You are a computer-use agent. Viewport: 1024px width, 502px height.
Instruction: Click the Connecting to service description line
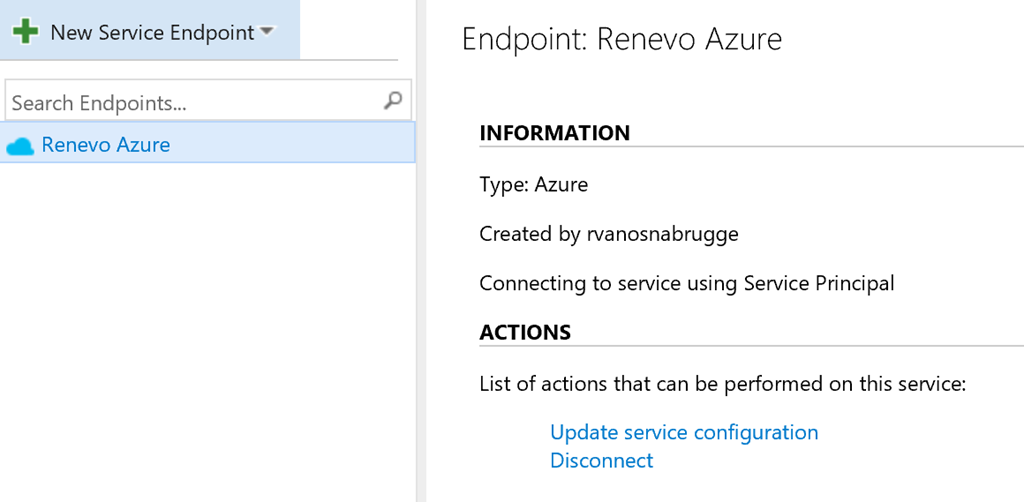coord(686,283)
